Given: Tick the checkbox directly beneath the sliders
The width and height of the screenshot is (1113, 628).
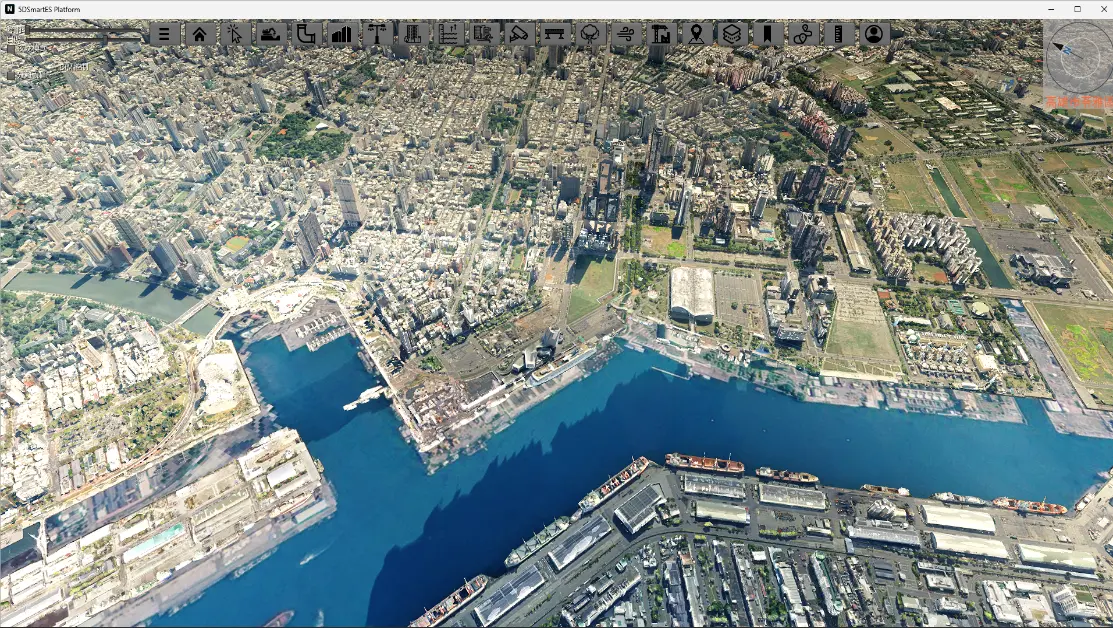Looking at the screenshot, I should pyautogui.click(x=11, y=49).
